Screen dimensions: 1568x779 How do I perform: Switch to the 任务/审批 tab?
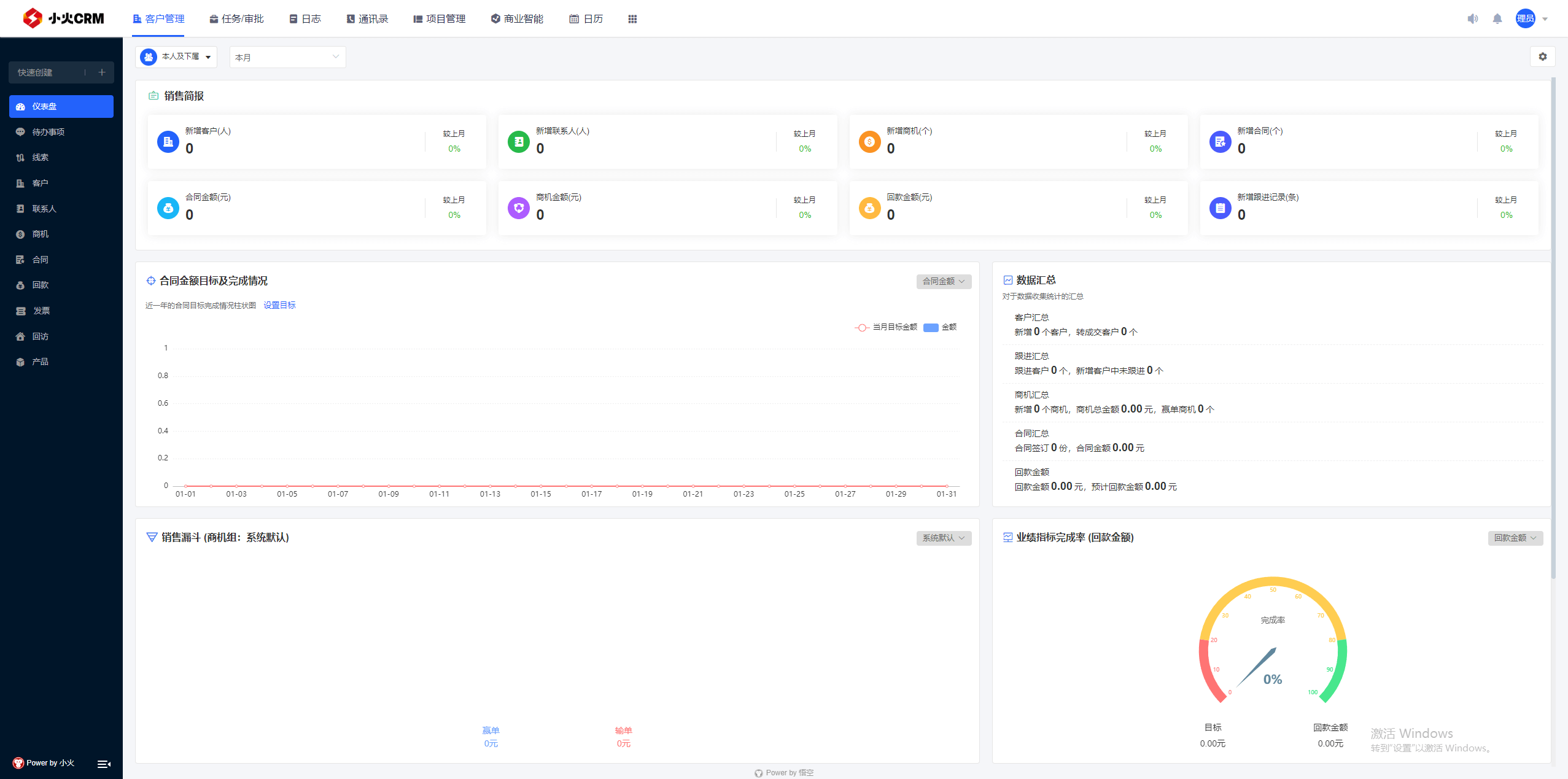236,18
